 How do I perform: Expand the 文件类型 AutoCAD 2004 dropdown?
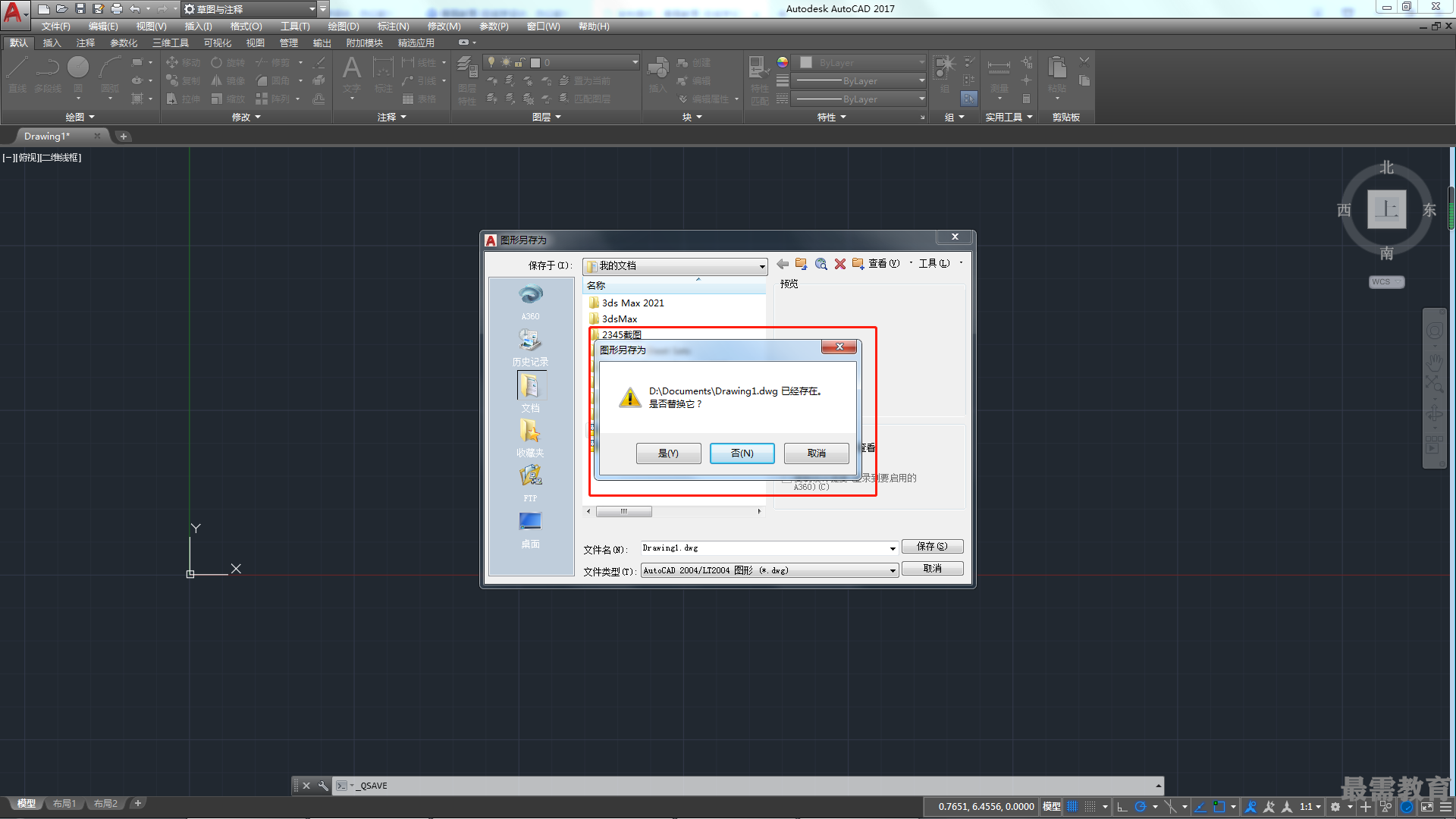[x=893, y=570]
